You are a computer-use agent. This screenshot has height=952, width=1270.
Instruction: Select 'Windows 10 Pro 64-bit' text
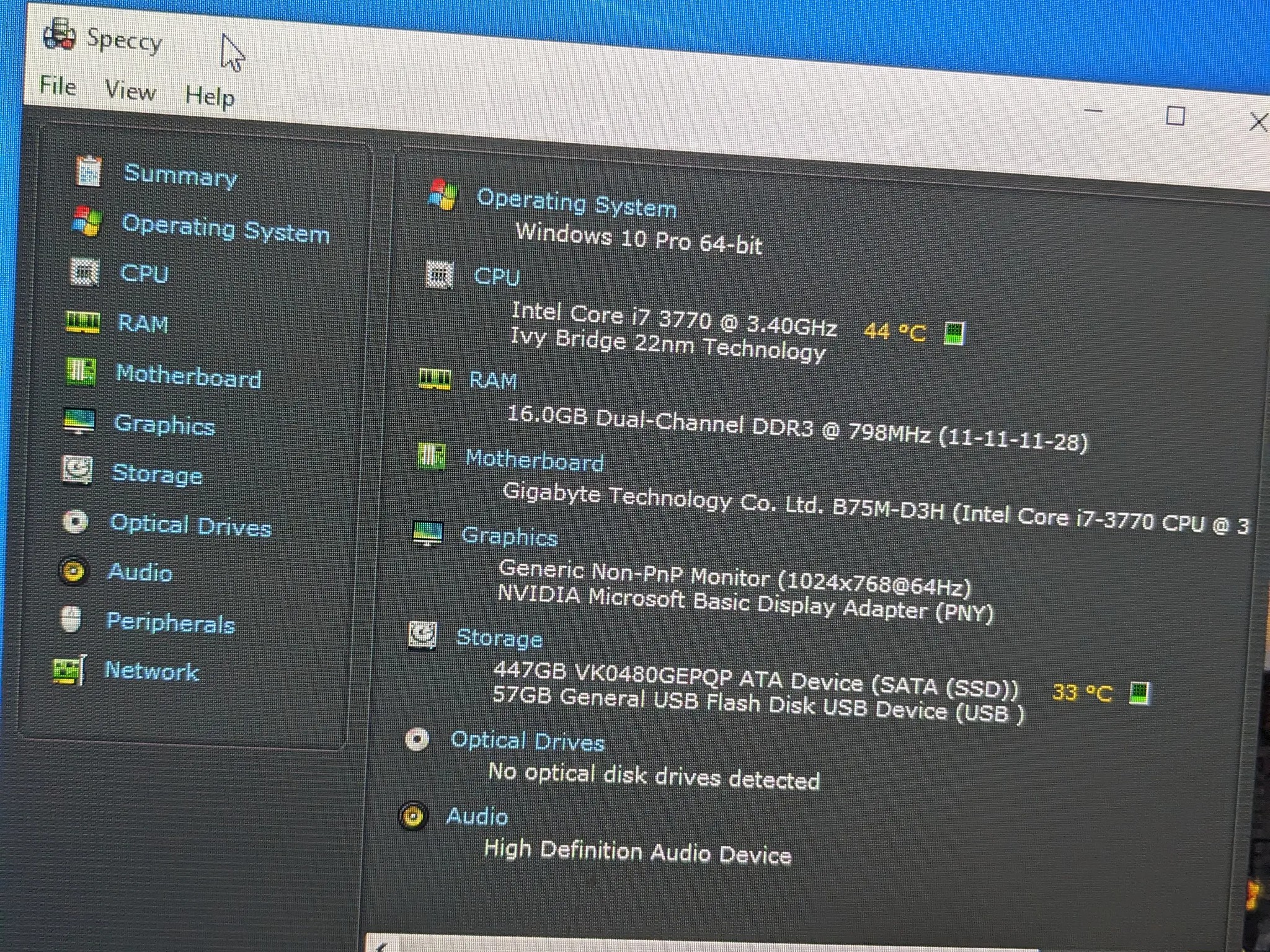point(639,239)
